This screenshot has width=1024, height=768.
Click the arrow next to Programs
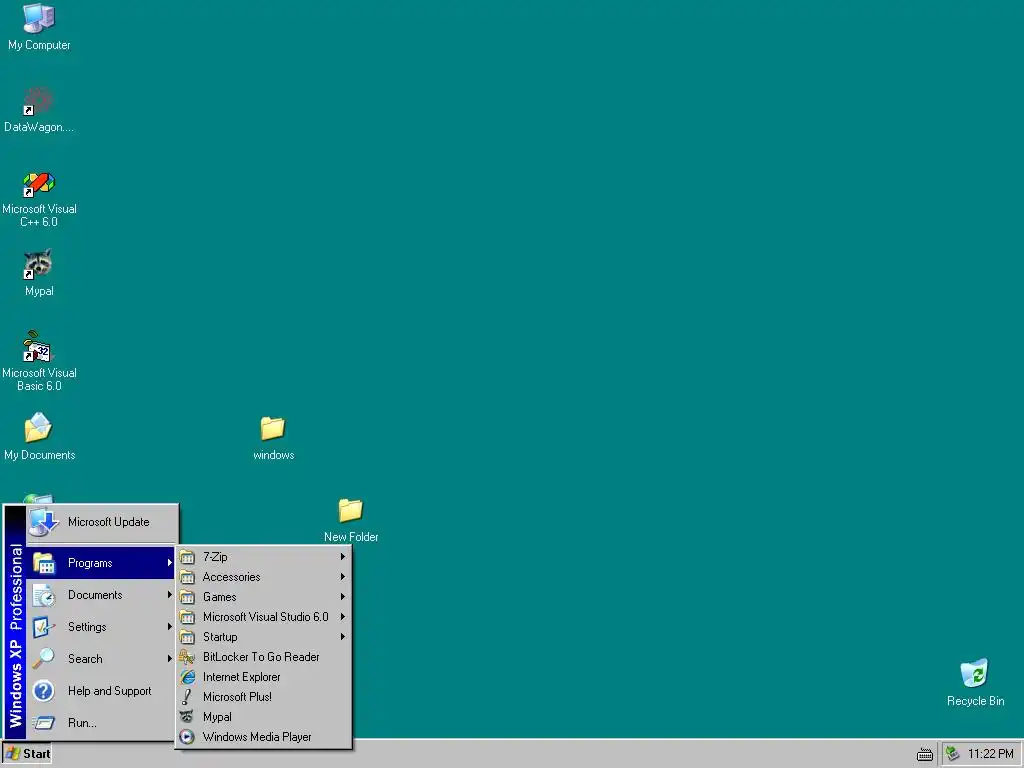coord(169,563)
